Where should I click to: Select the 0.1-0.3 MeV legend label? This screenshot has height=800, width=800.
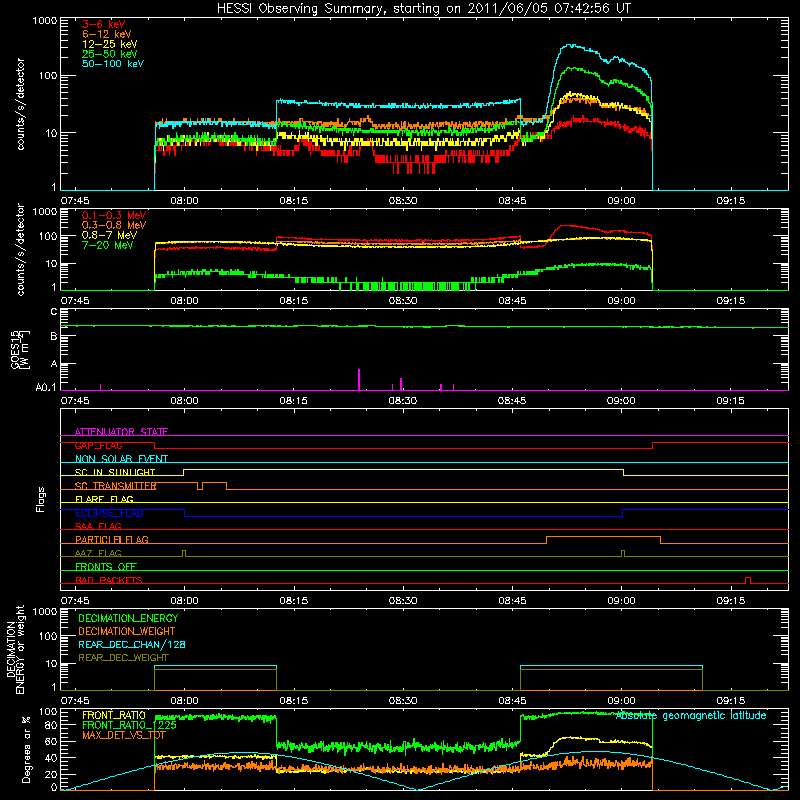click(114, 215)
